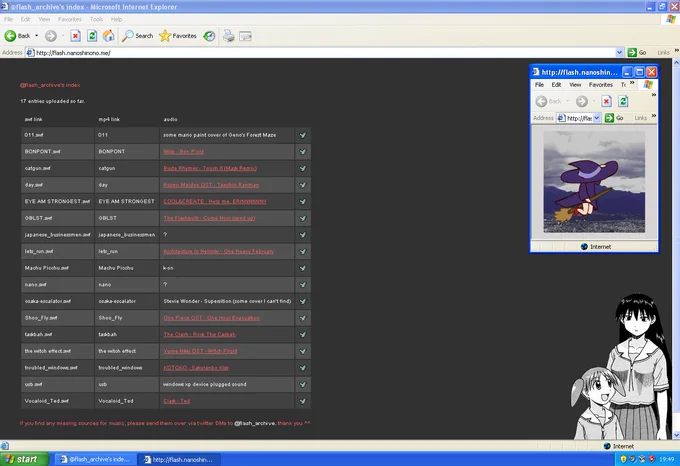
Task: Click the checkmark icon in the 011.swf row
Action: point(303,135)
